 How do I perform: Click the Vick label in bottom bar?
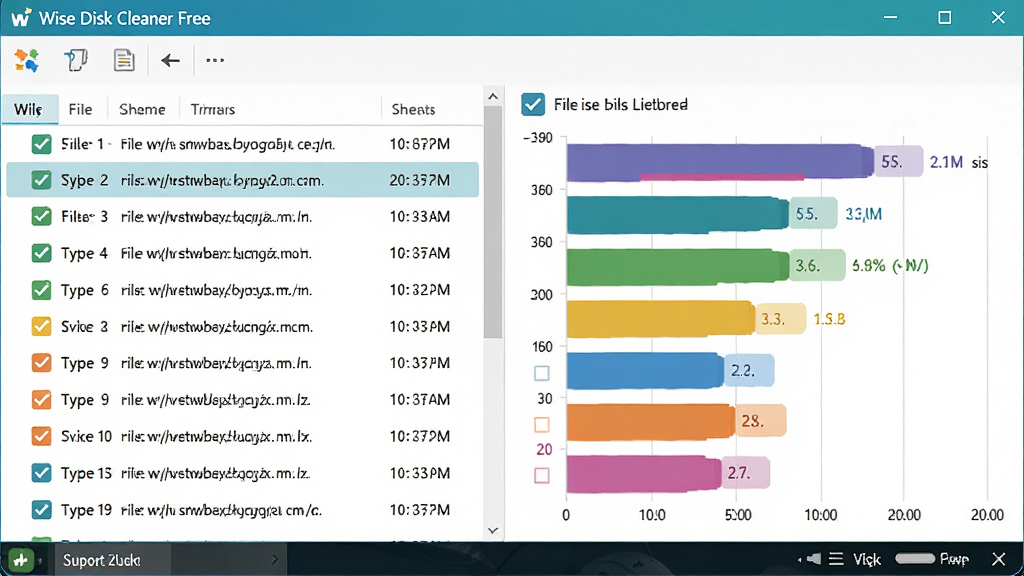(867, 559)
